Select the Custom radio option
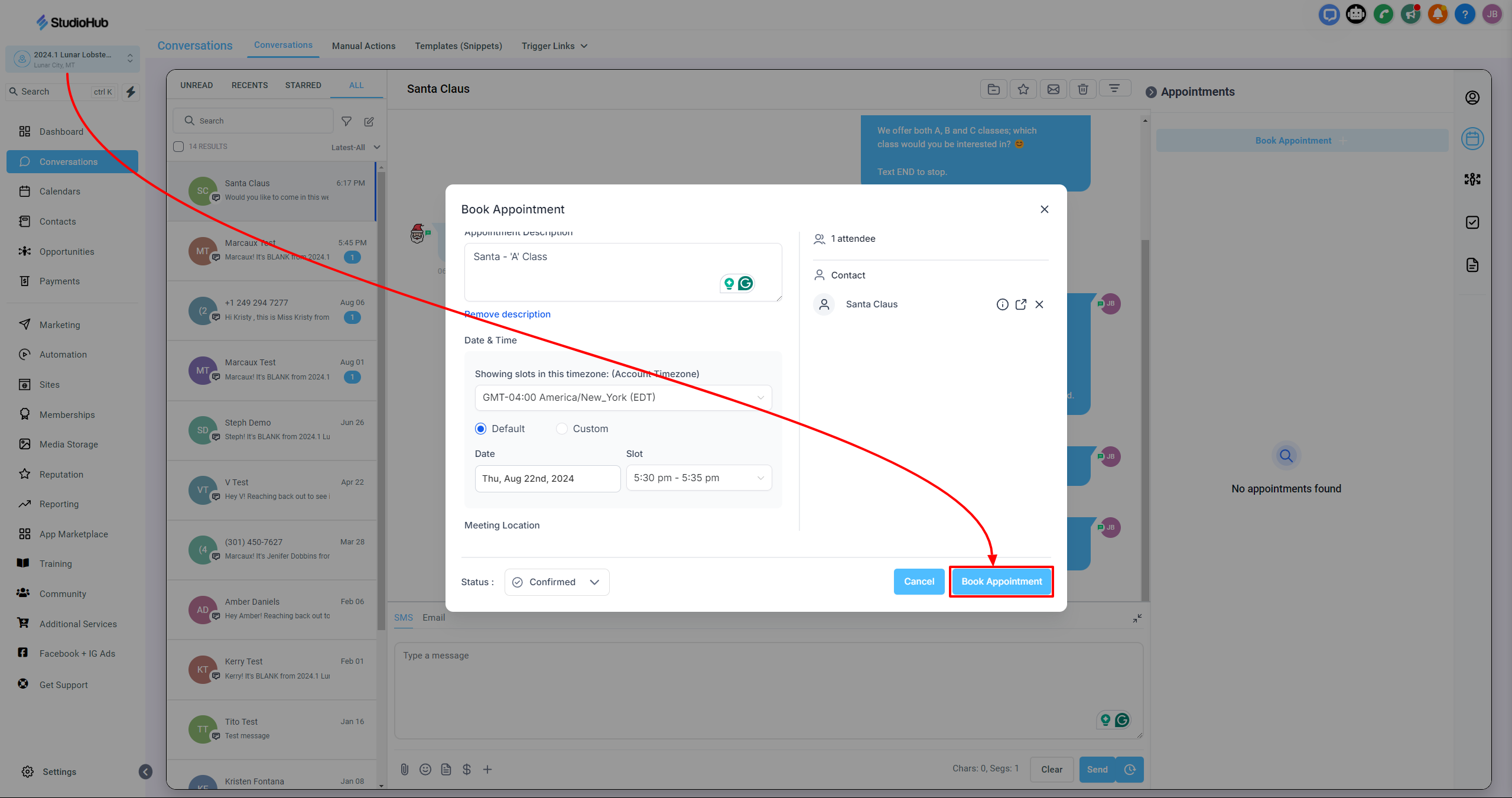Image resolution: width=1512 pixels, height=798 pixels. click(562, 429)
